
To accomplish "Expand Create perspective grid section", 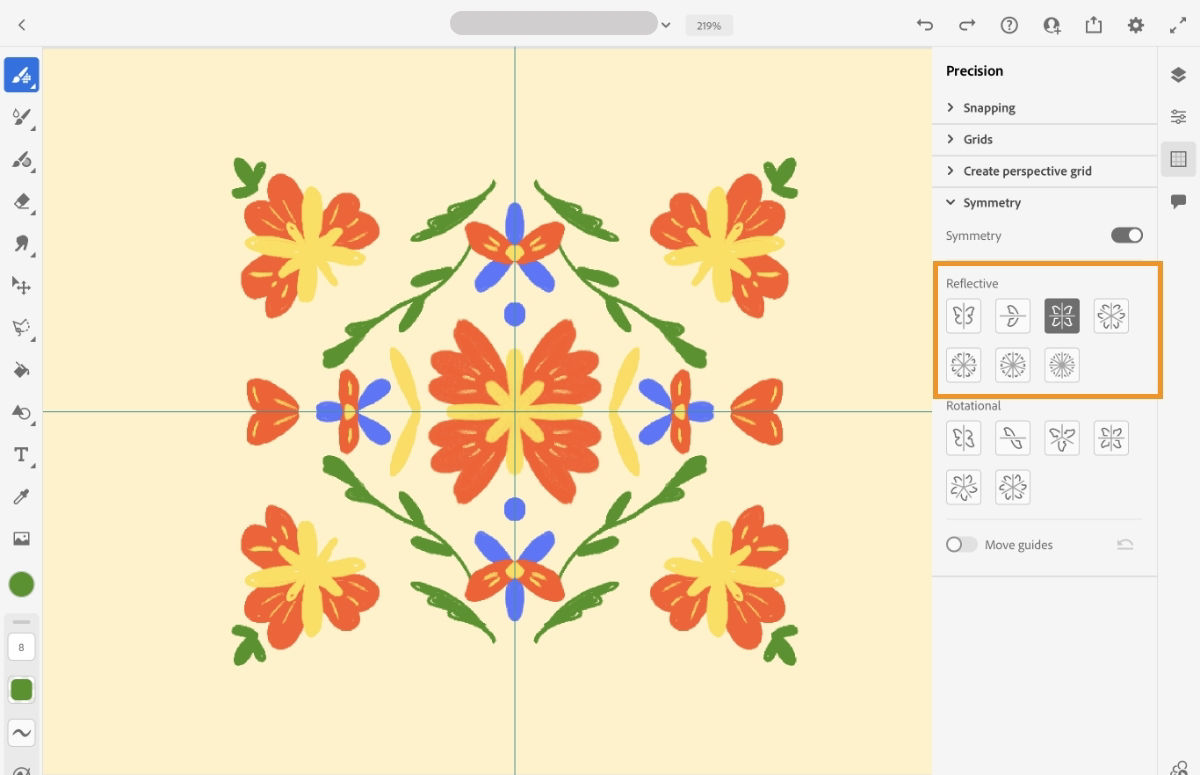I will [x=1027, y=171].
